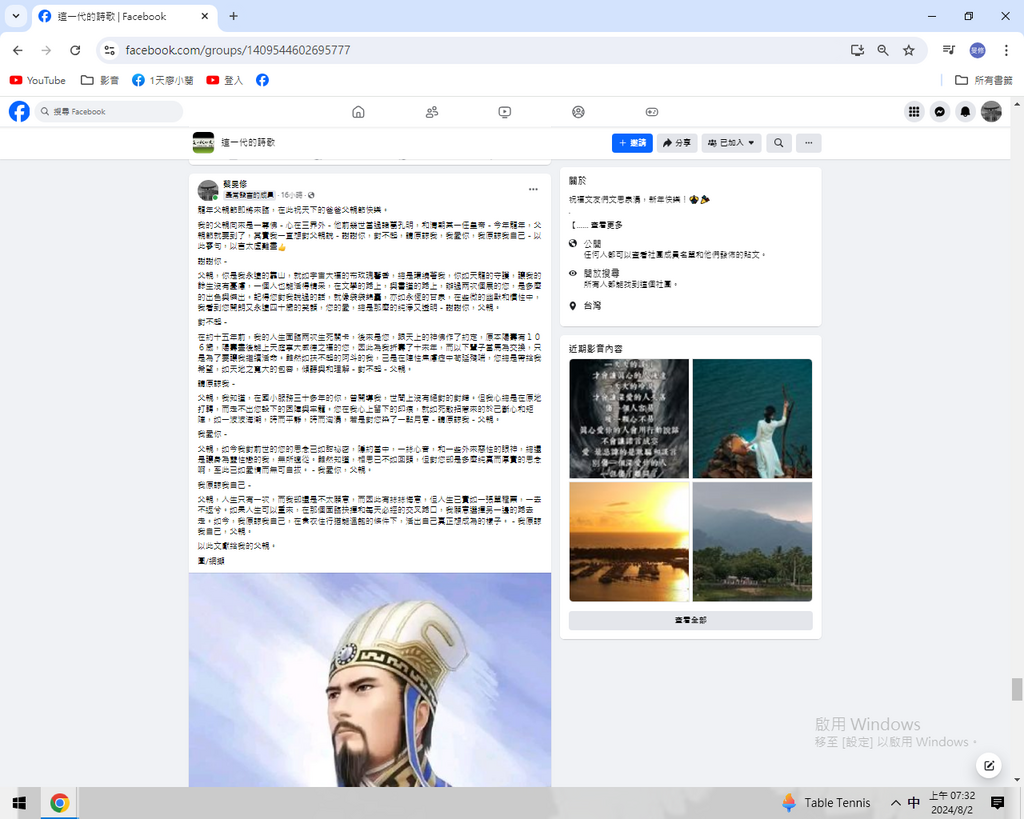Image resolution: width=1024 pixels, height=819 pixels.
Task: Open the post's three-dot options menu
Action: 533,189
